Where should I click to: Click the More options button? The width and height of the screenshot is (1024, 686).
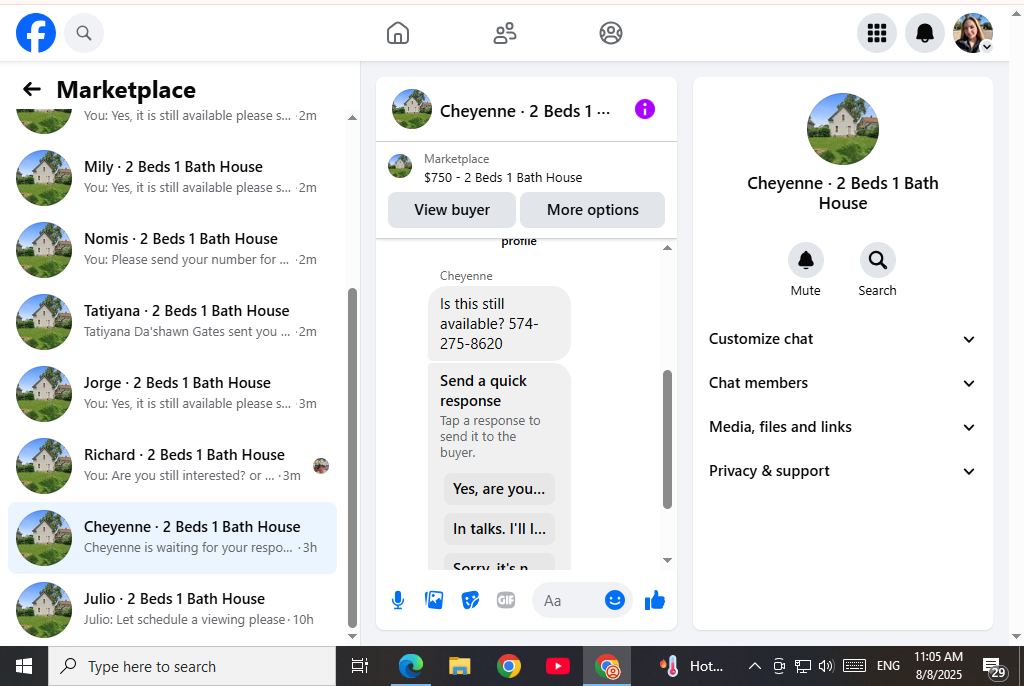592,210
